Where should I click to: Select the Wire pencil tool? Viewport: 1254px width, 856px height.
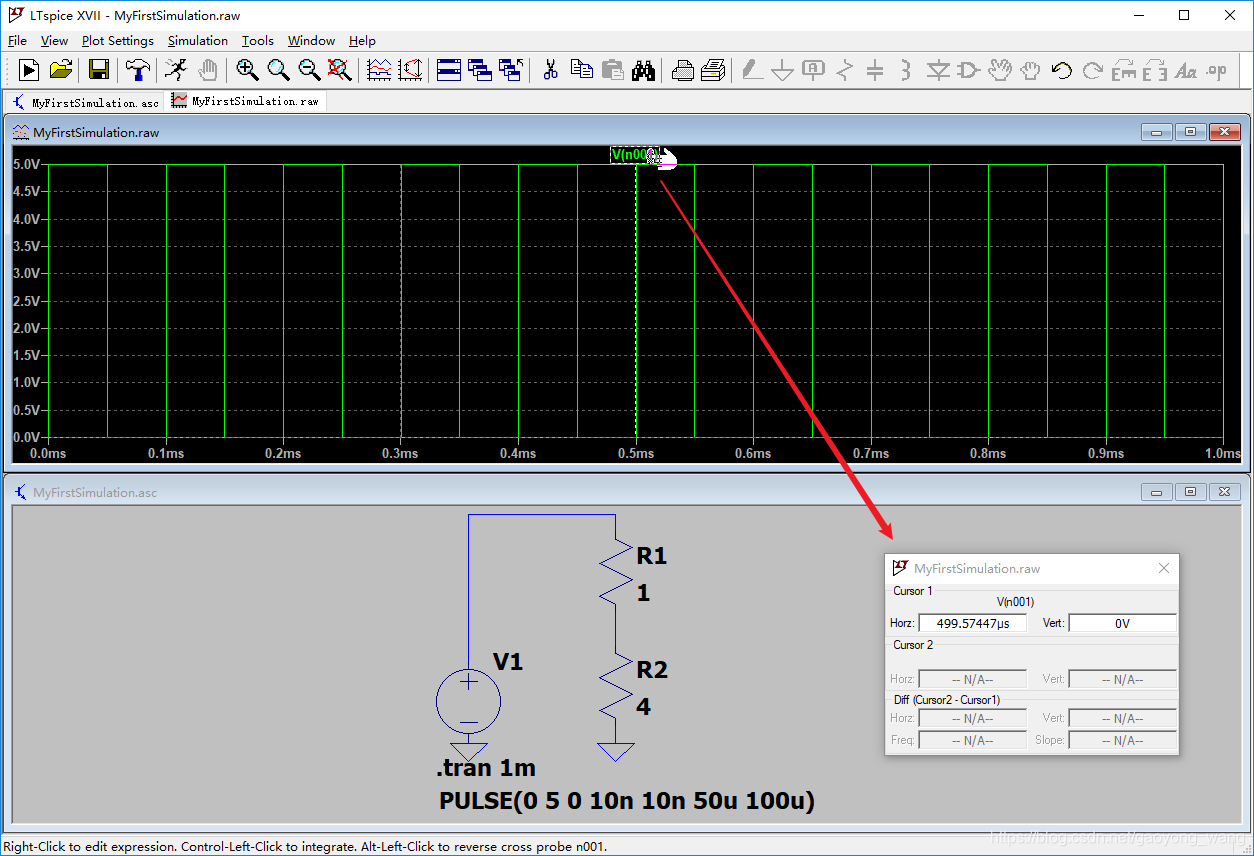pos(752,70)
